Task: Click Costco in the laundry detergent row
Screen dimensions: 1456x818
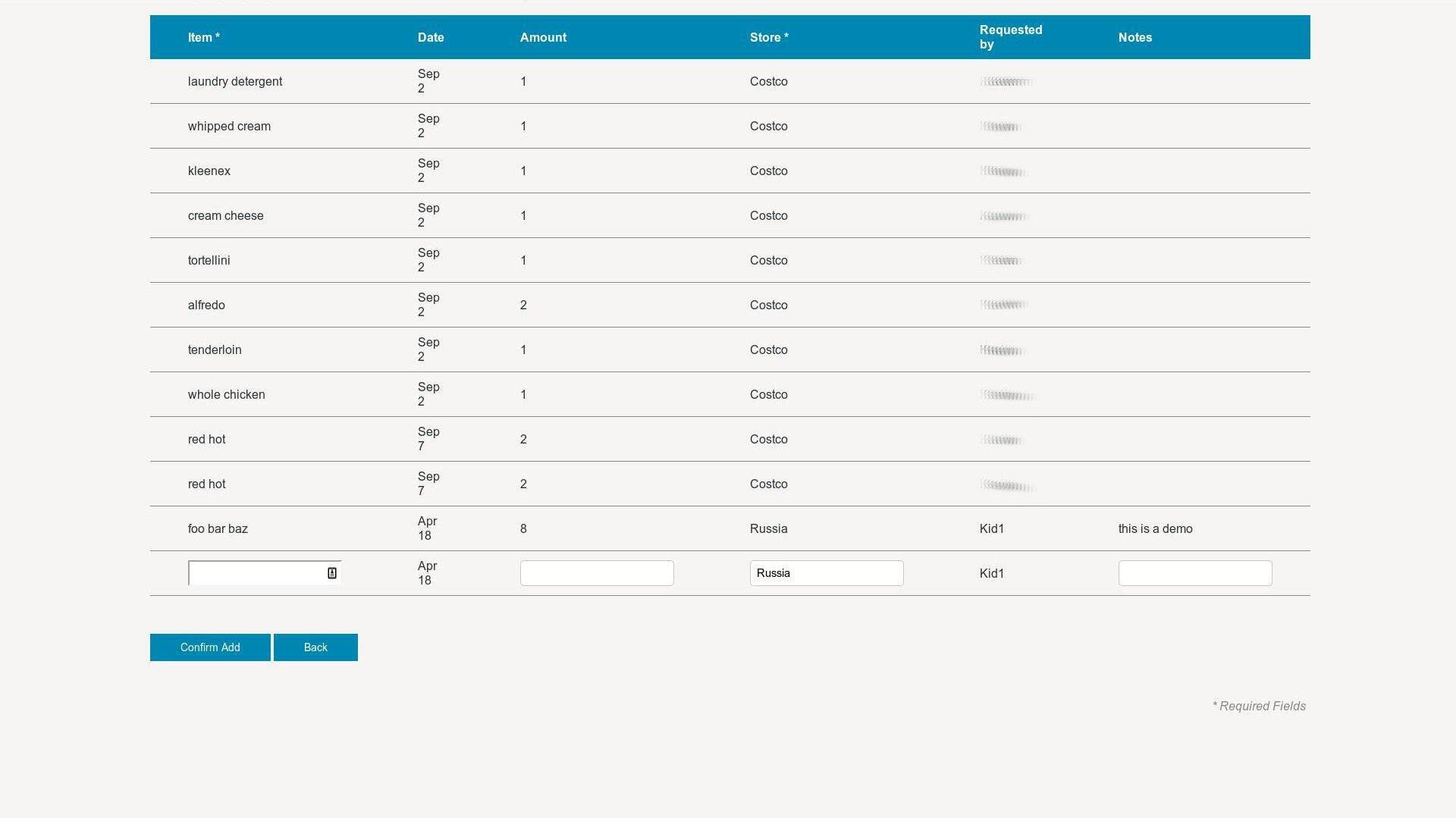Action: pos(769,81)
